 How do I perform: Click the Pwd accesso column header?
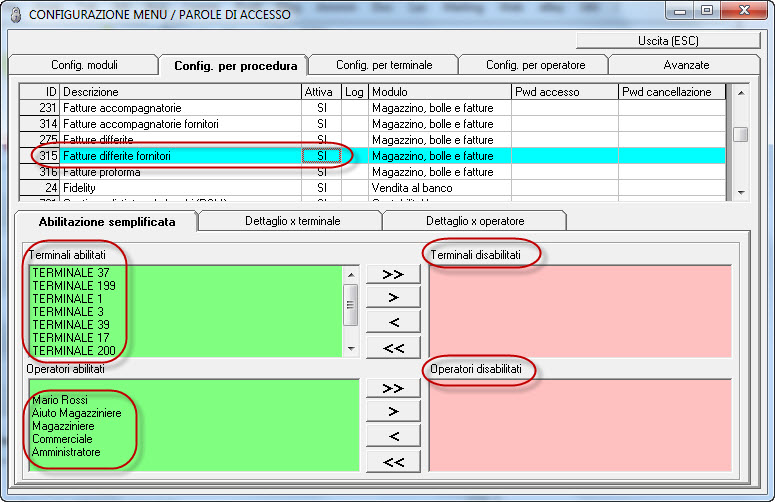pos(564,92)
